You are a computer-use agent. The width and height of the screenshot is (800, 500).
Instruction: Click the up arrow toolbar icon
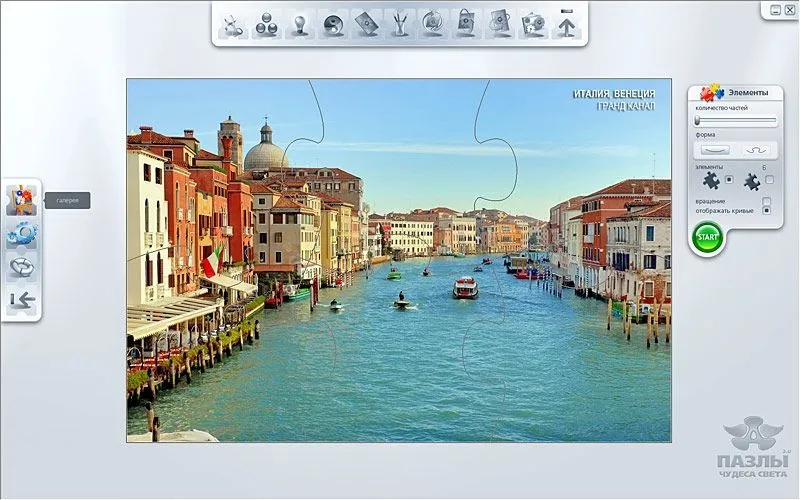[566, 24]
